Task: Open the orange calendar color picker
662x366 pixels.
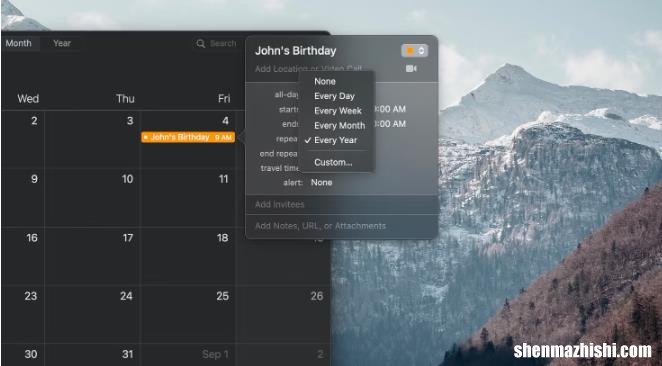Action: 415,51
